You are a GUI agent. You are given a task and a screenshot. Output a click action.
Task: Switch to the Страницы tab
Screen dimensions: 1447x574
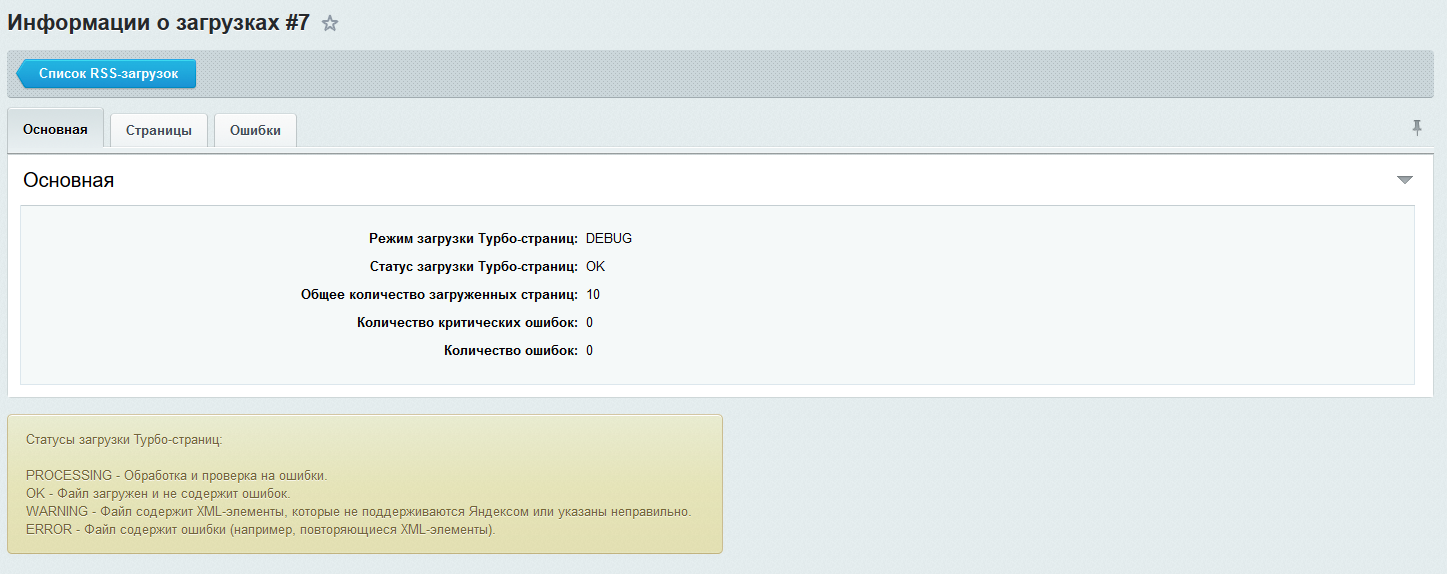click(x=158, y=131)
